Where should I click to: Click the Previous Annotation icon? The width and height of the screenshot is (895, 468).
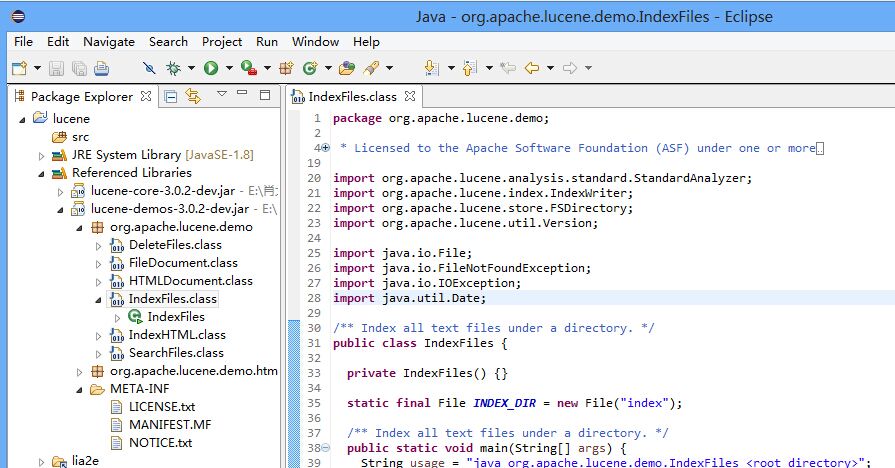tap(470, 68)
